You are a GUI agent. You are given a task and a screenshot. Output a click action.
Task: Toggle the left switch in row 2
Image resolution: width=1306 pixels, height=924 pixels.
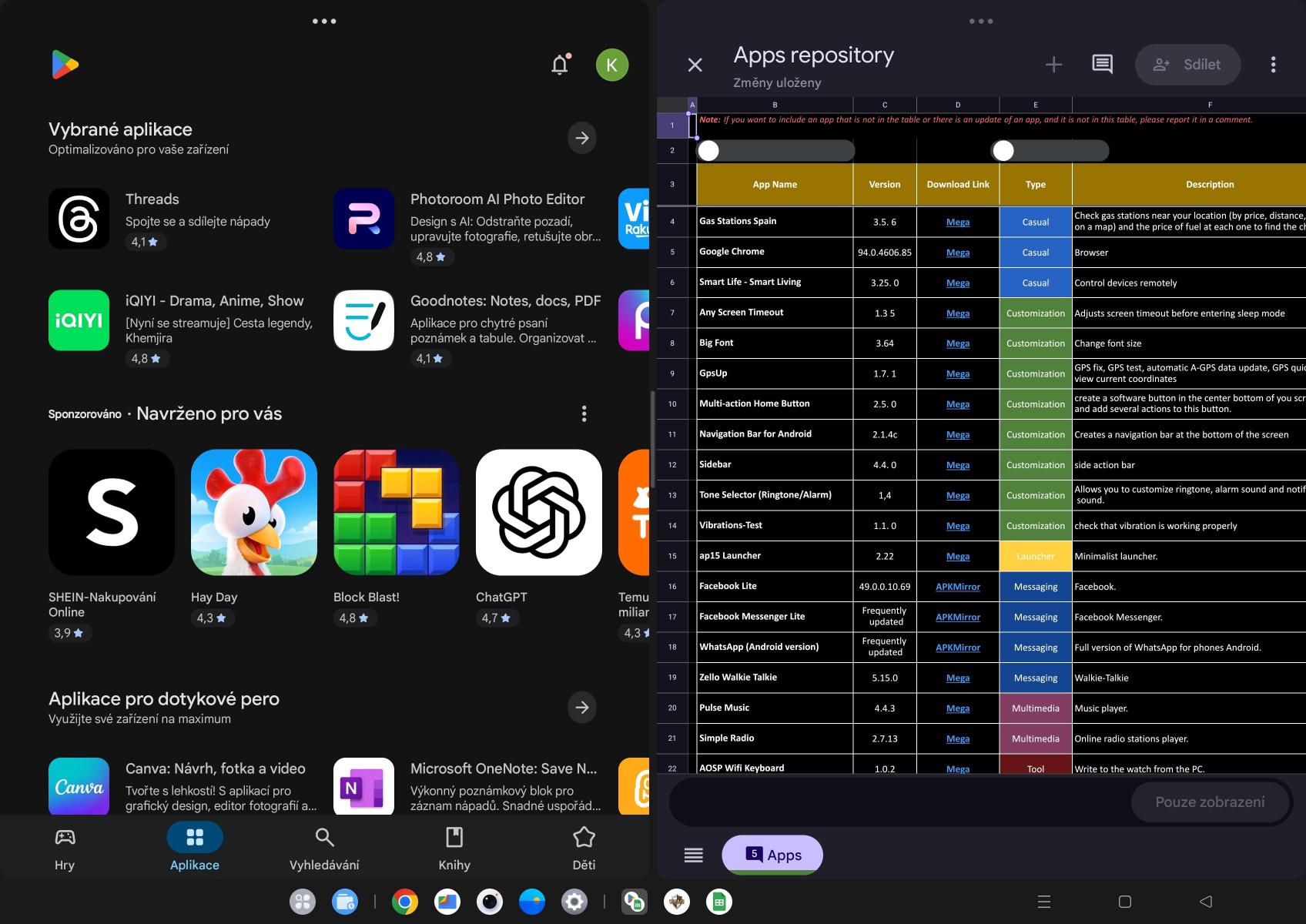[x=709, y=151]
